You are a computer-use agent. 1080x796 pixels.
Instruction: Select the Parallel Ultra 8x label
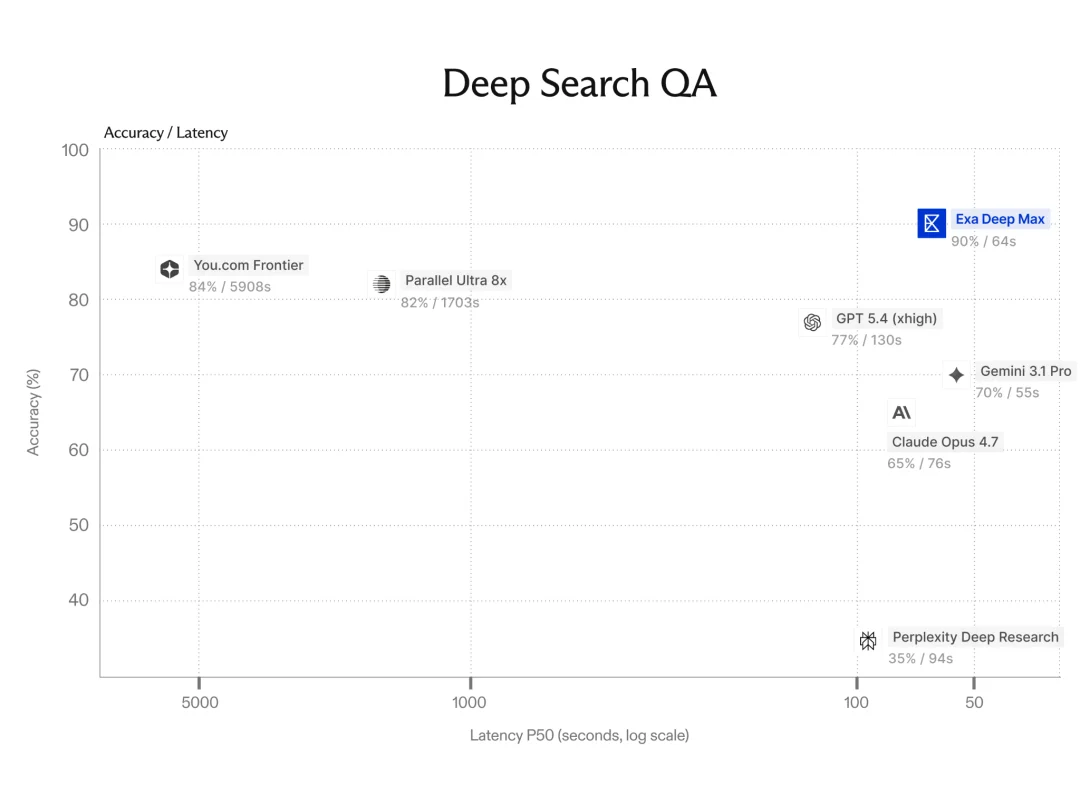click(455, 280)
